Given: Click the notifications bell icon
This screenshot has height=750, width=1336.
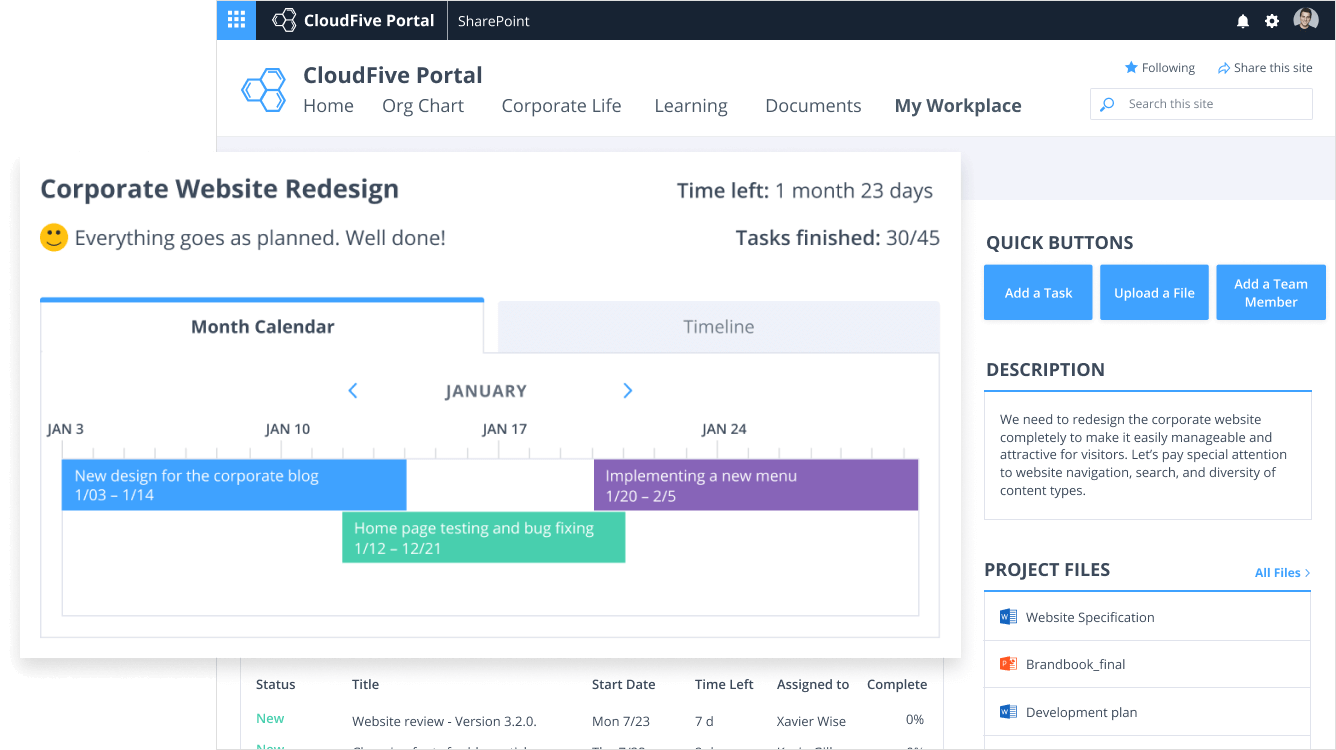Looking at the screenshot, I should coord(1243,21).
